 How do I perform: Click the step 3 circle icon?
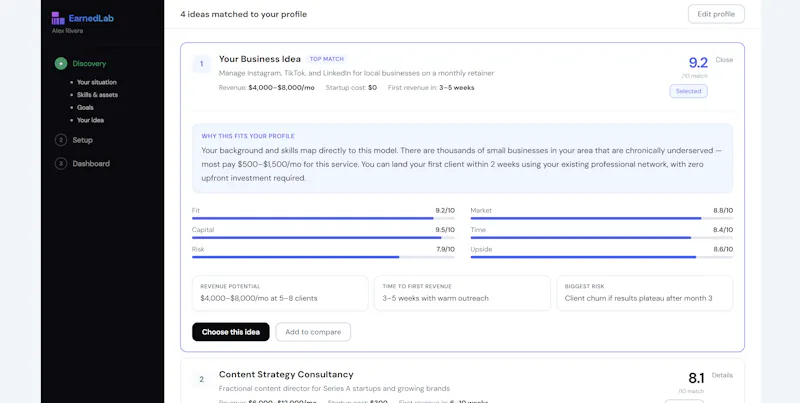pyautogui.click(x=61, y=164)
